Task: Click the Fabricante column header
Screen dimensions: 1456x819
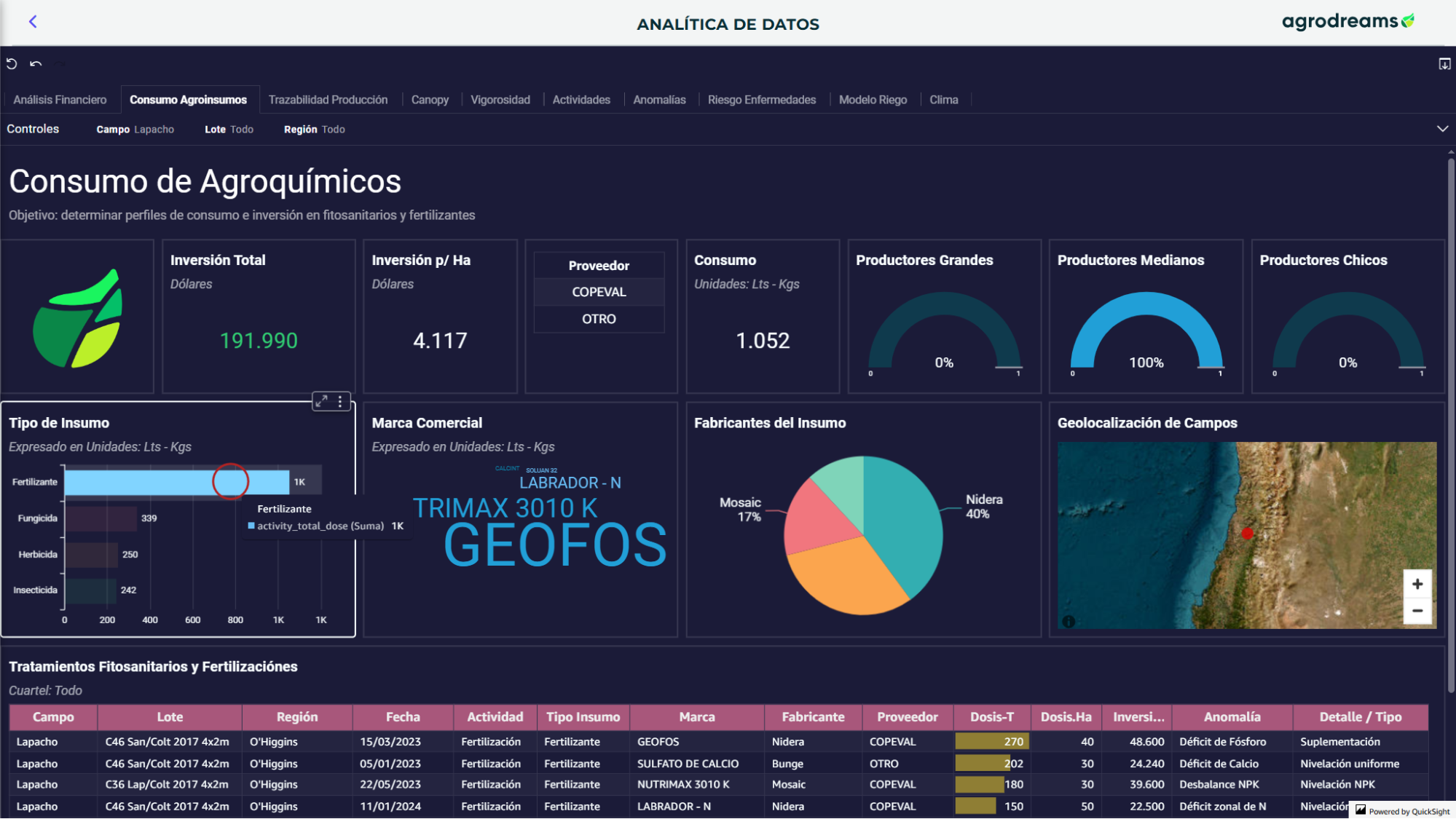Action: click(813, 717)
